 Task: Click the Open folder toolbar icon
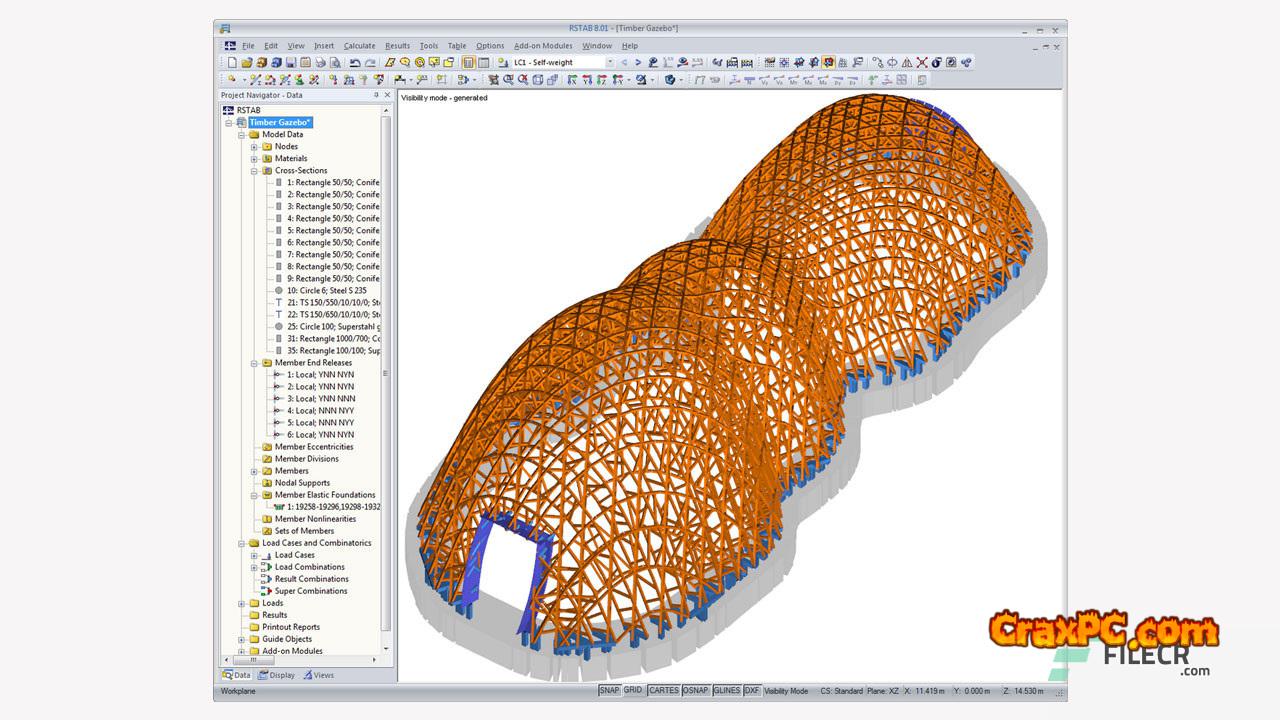point(247,62)
